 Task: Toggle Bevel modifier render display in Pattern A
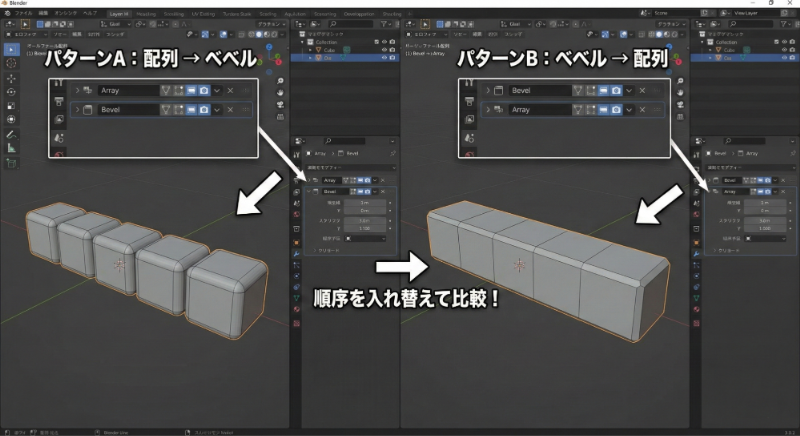click(x=367, y=191)
